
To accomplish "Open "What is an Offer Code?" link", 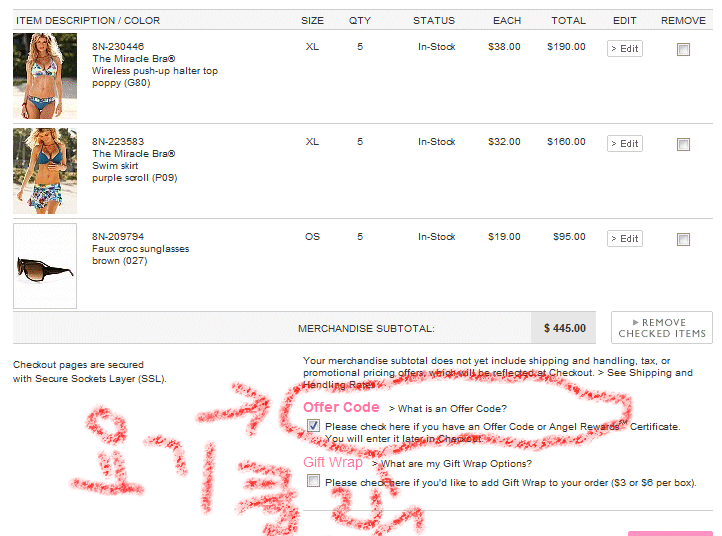I will tap(448, 408).
